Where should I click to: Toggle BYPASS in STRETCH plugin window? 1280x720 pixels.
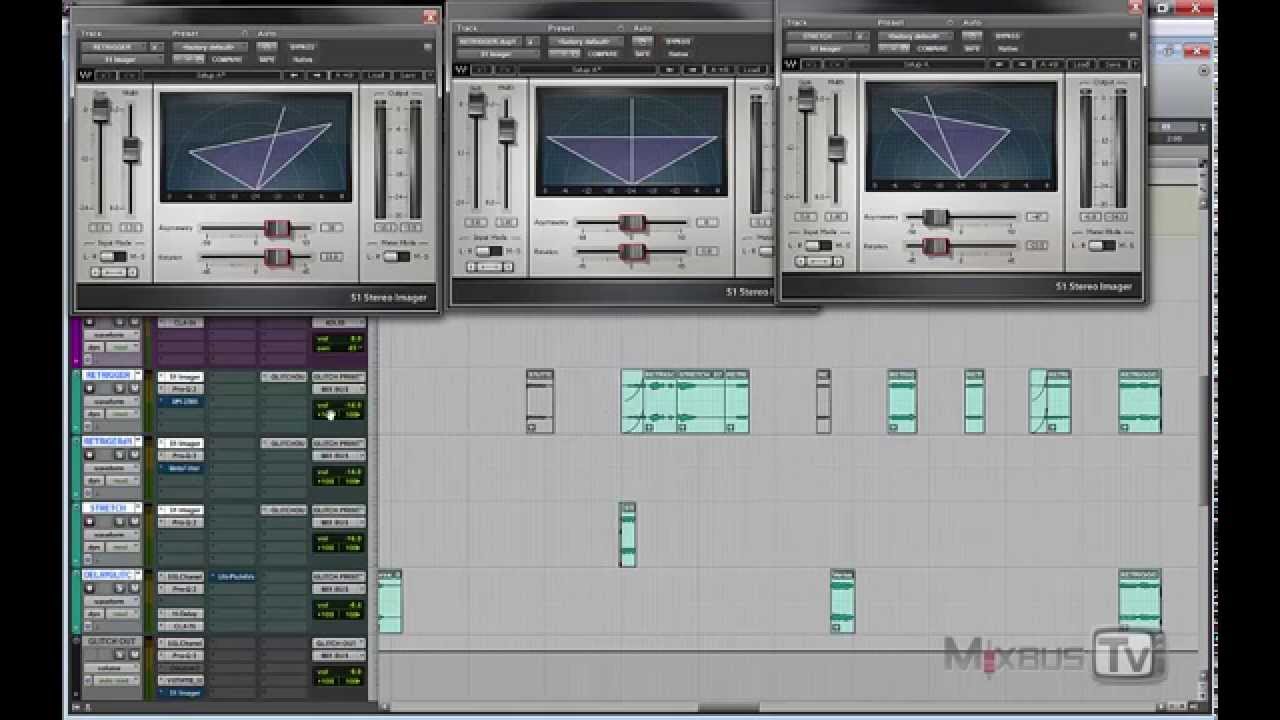1008,36
